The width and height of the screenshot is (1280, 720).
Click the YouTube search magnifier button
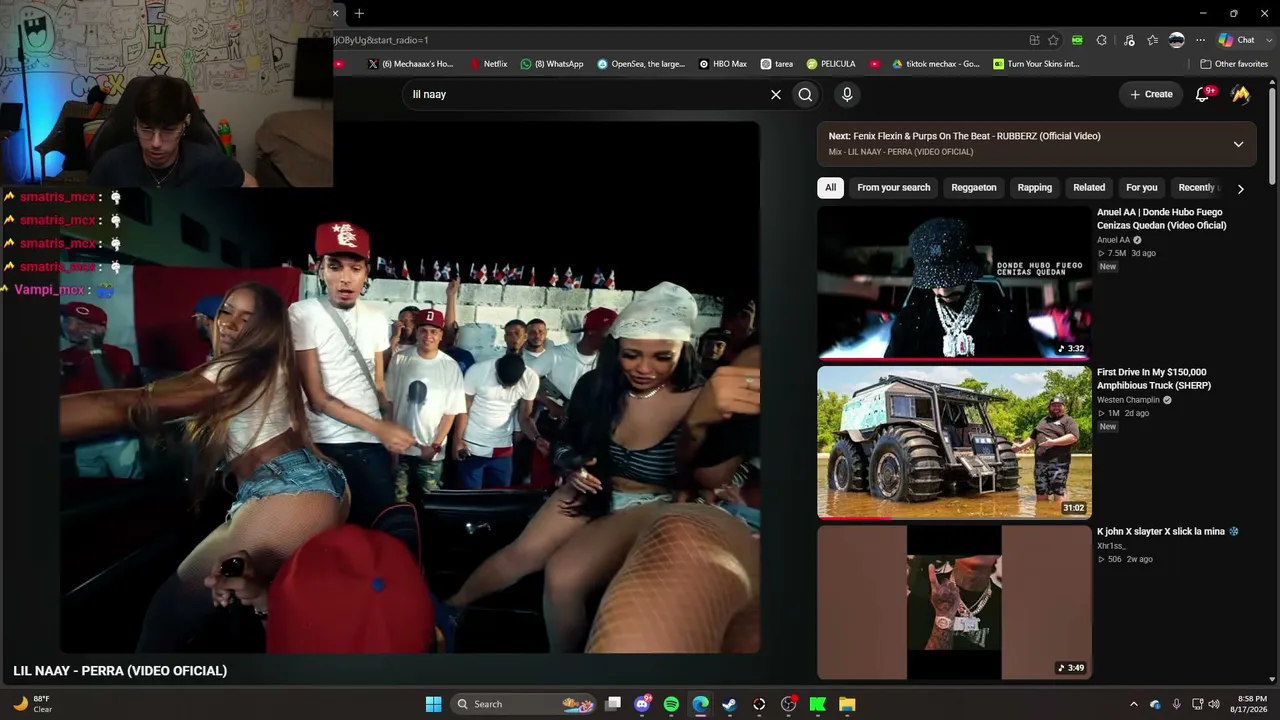805,94
